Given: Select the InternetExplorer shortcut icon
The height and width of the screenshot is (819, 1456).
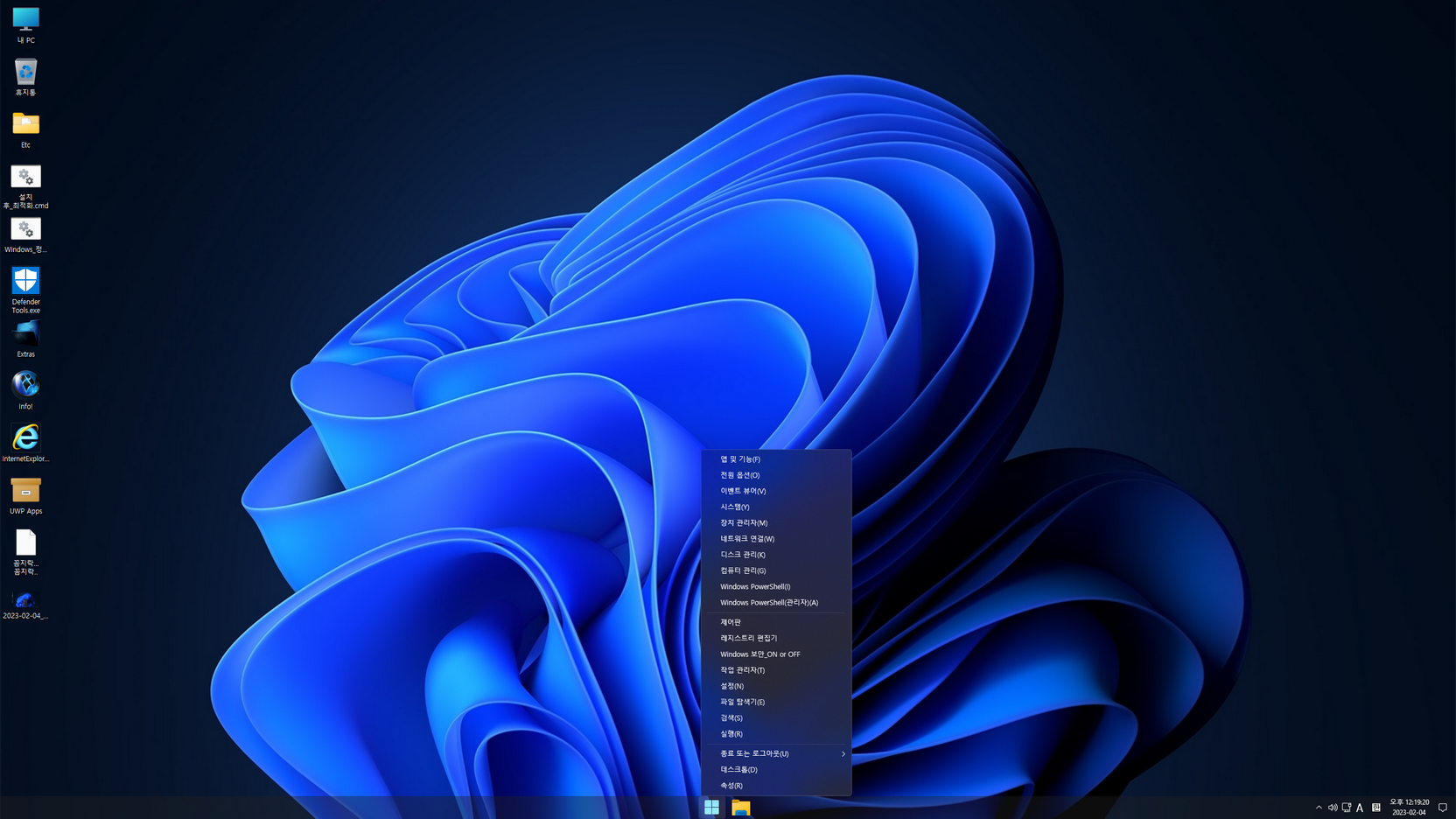Looking at the screenshot, I should 25,443.
